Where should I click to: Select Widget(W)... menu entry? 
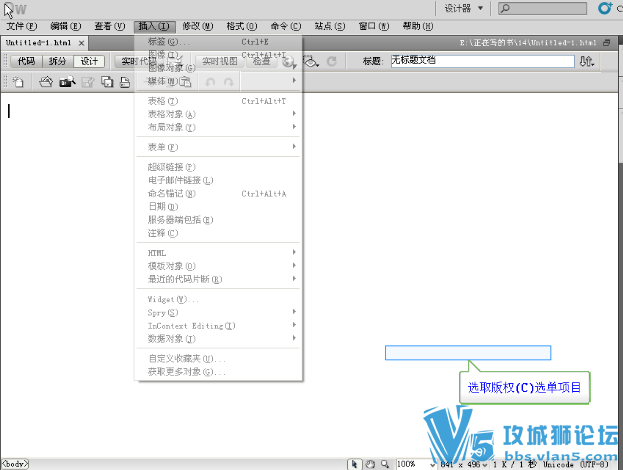click(x=218, y=300)
